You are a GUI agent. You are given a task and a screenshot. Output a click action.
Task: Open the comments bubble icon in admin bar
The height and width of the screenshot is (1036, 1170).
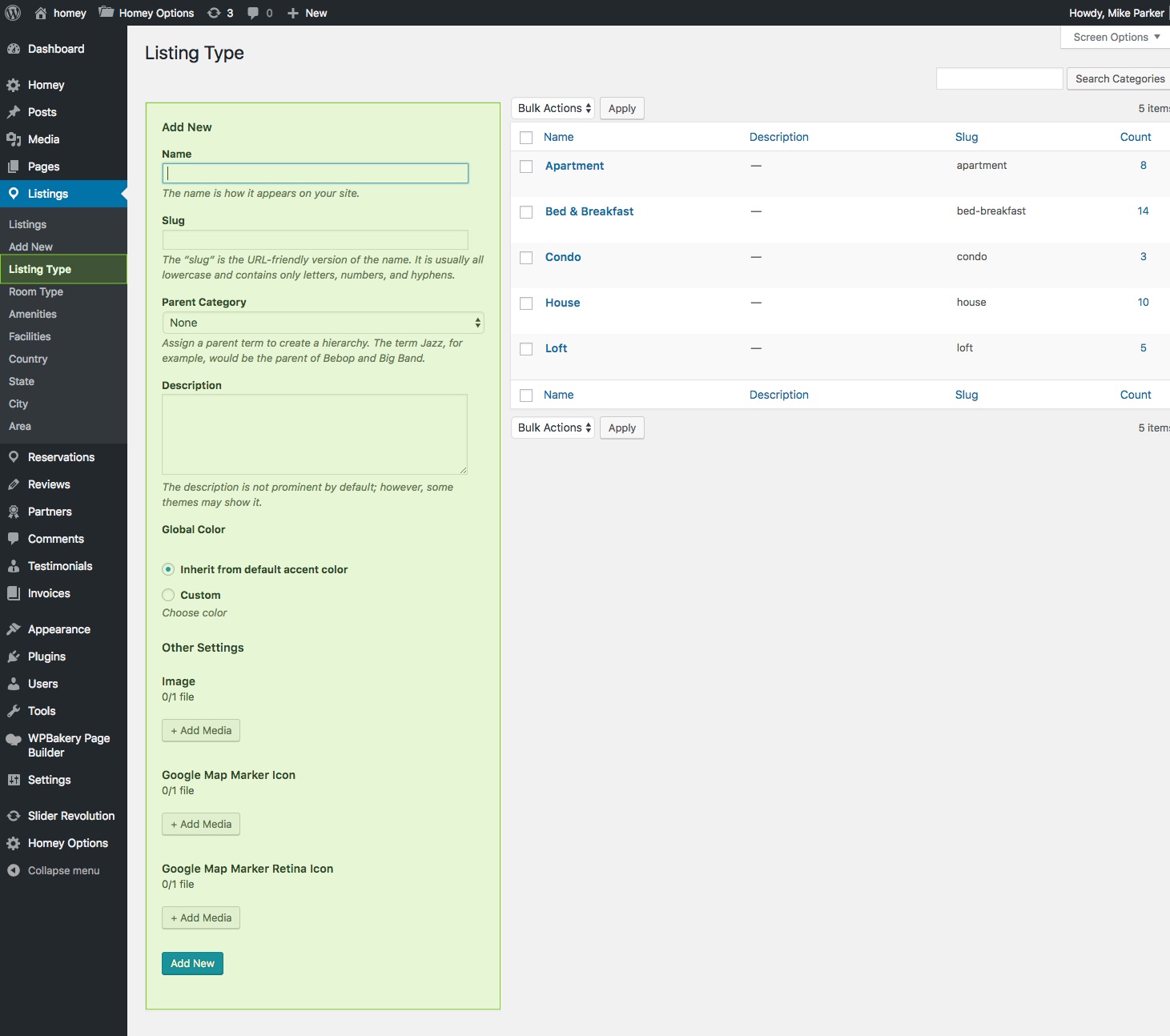click(253, 13)
